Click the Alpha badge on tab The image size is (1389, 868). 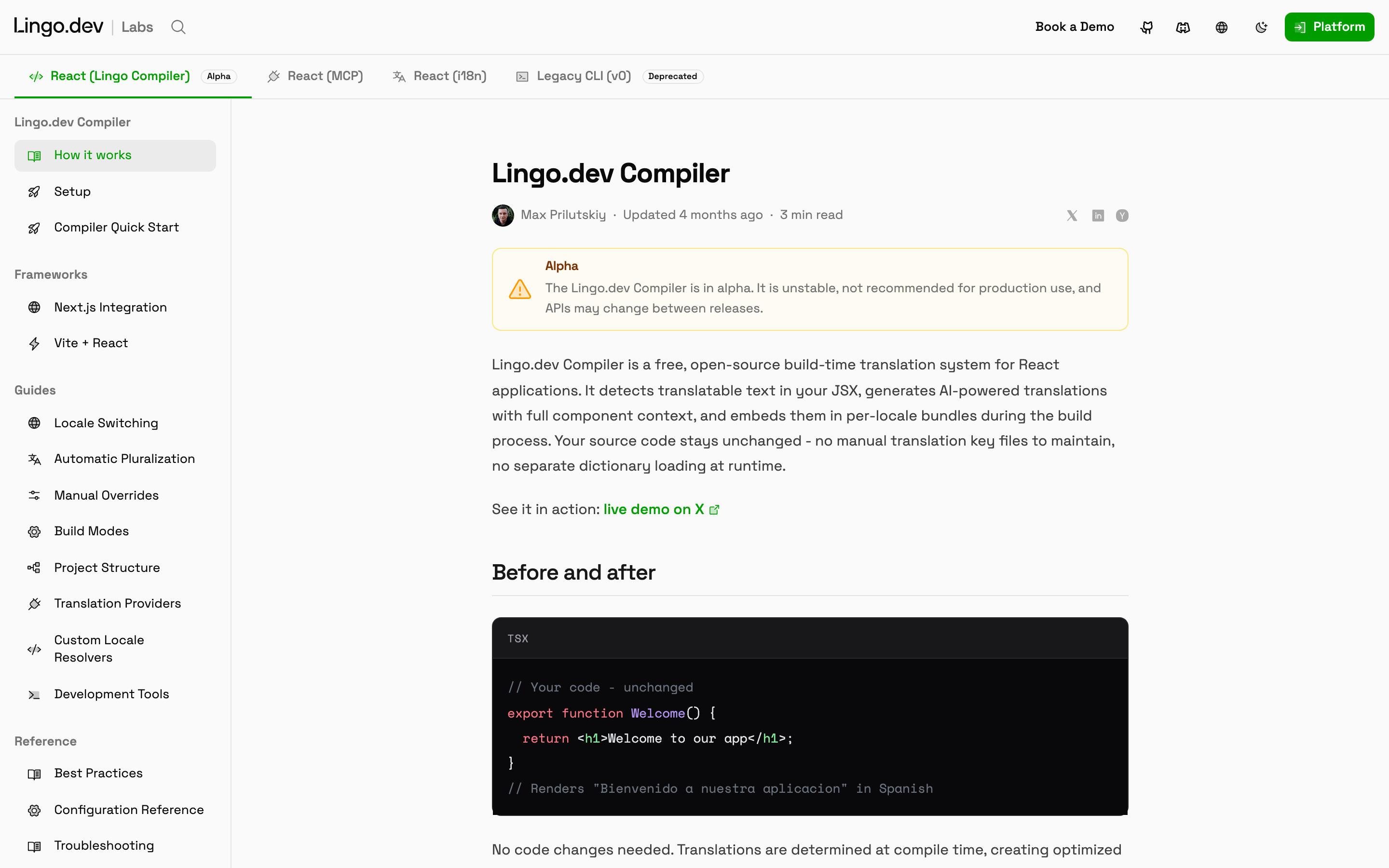[218, 76]
